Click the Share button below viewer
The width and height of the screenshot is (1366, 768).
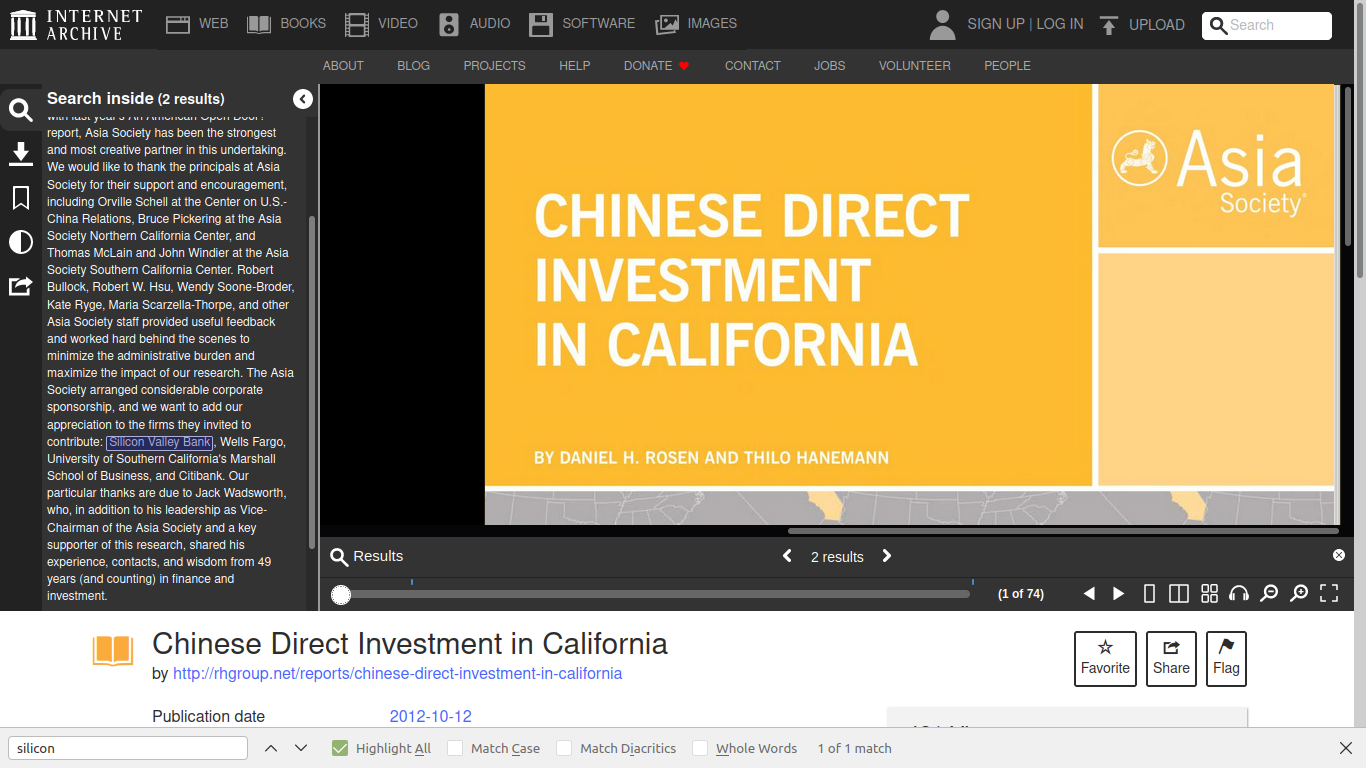1171,659
